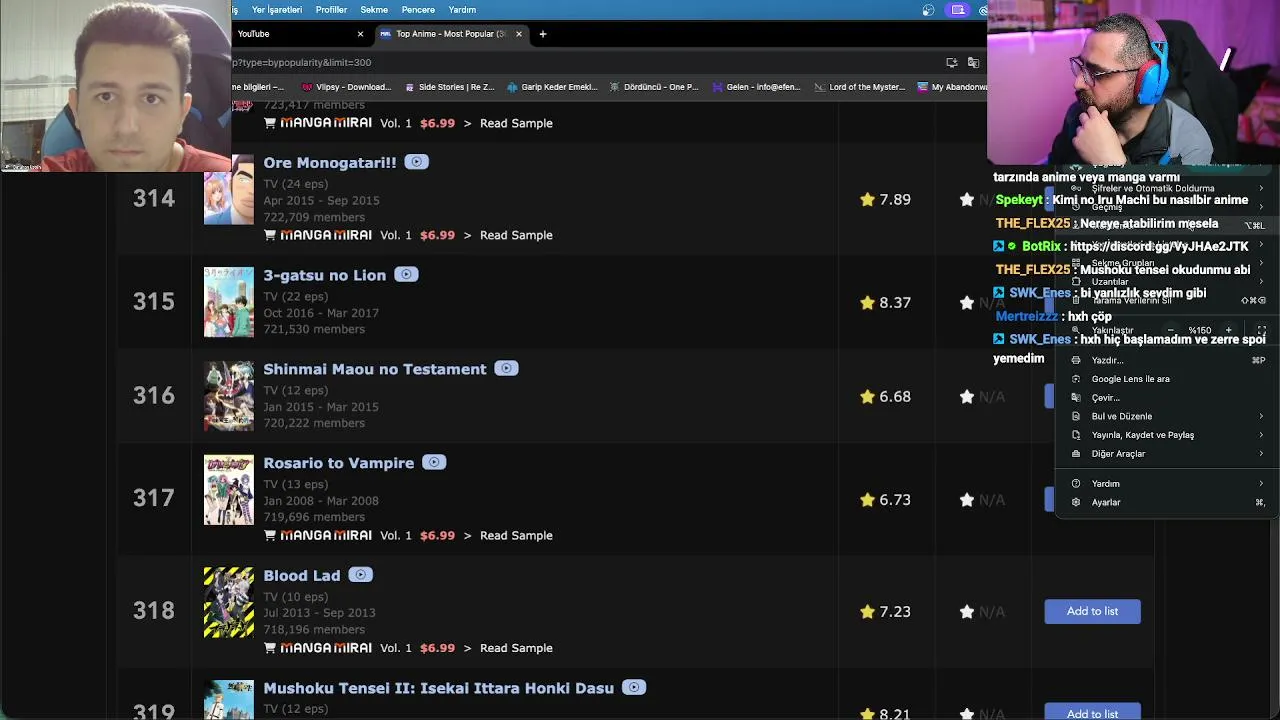The height and width of the screenshot is (720, 1280).
Task: Open a new browser tab
Action: (543, 34)
